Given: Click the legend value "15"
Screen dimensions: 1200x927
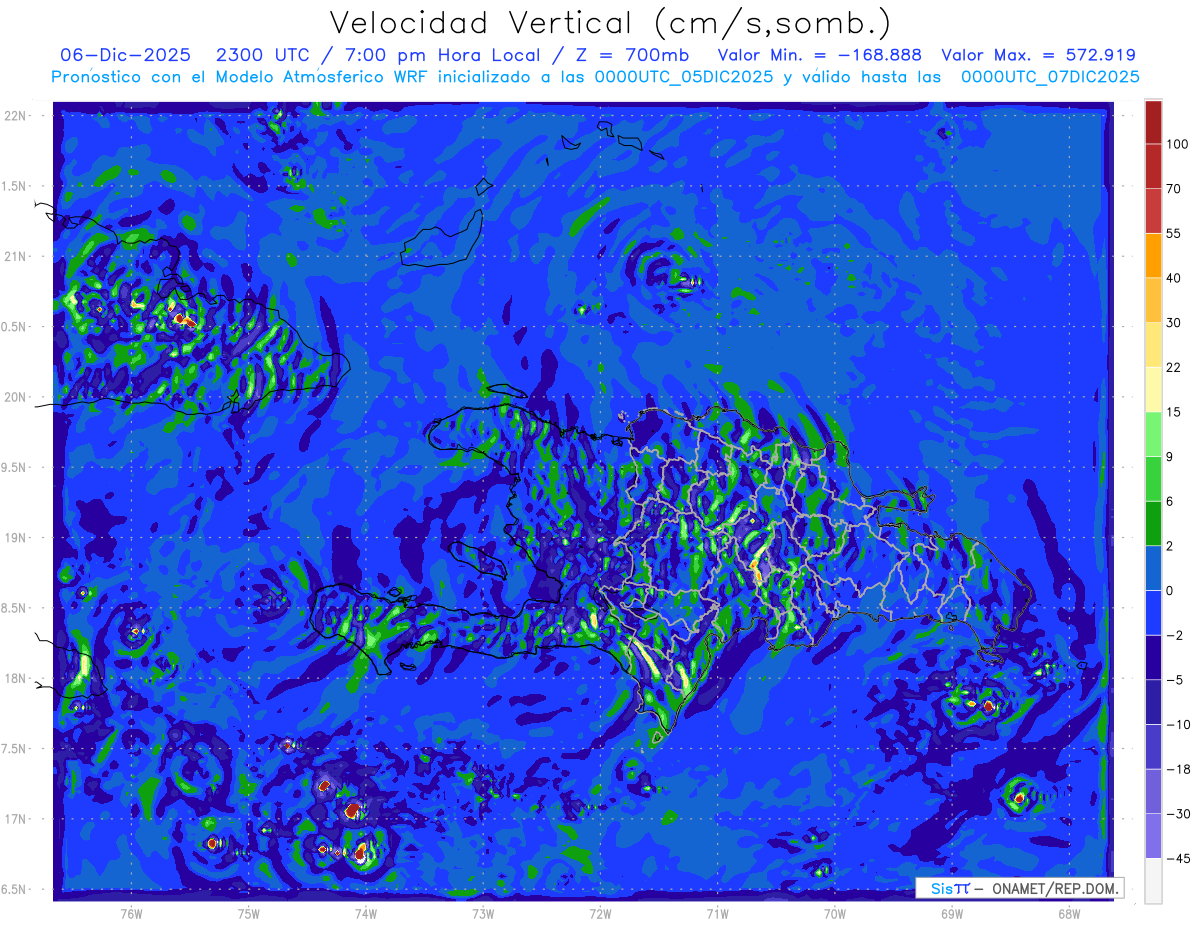Looking at the screenshot, I should [x=1174, y=411].
